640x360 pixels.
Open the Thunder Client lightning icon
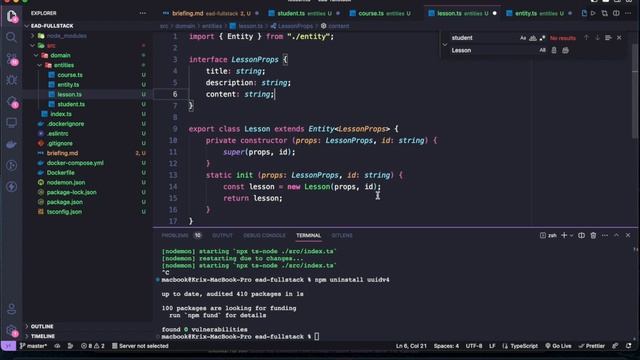pyautogui.click(x=11, y=187)
